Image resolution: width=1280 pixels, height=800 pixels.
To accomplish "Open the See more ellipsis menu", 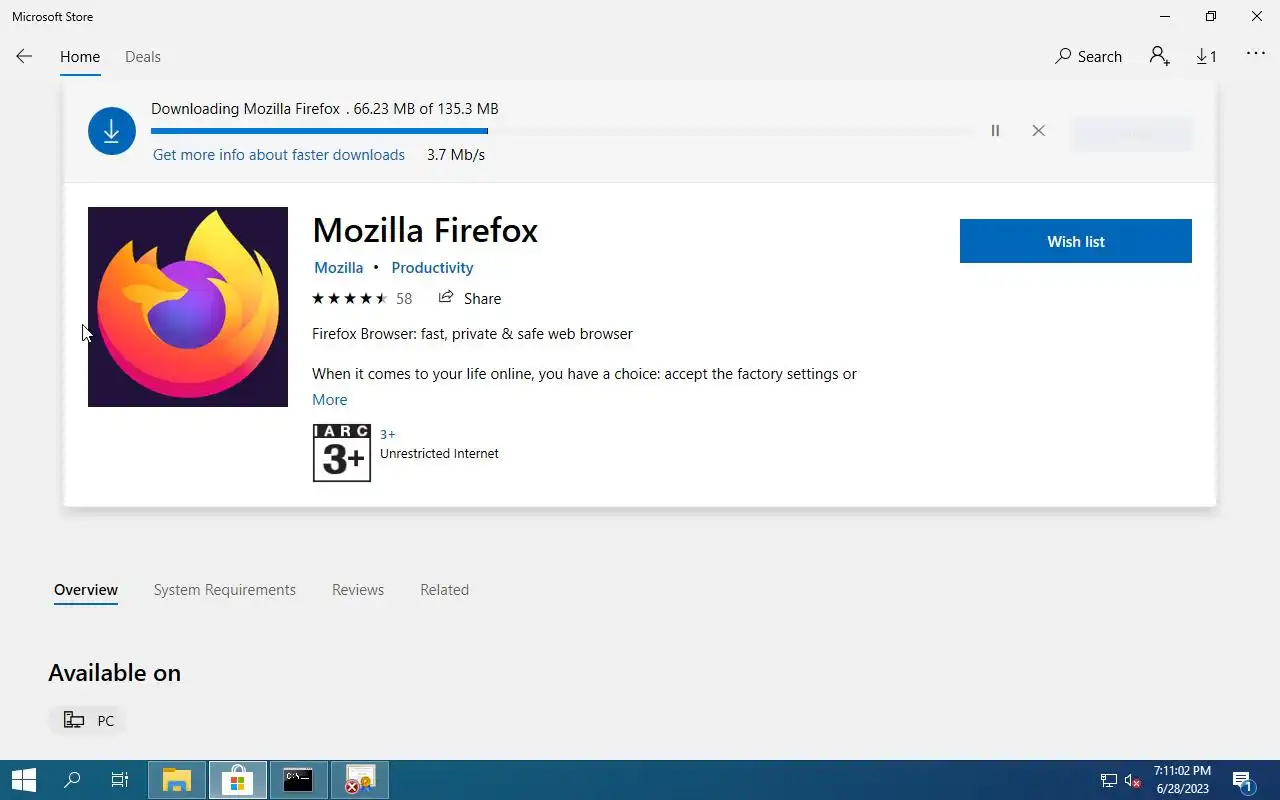I will tap(1256, 54).
